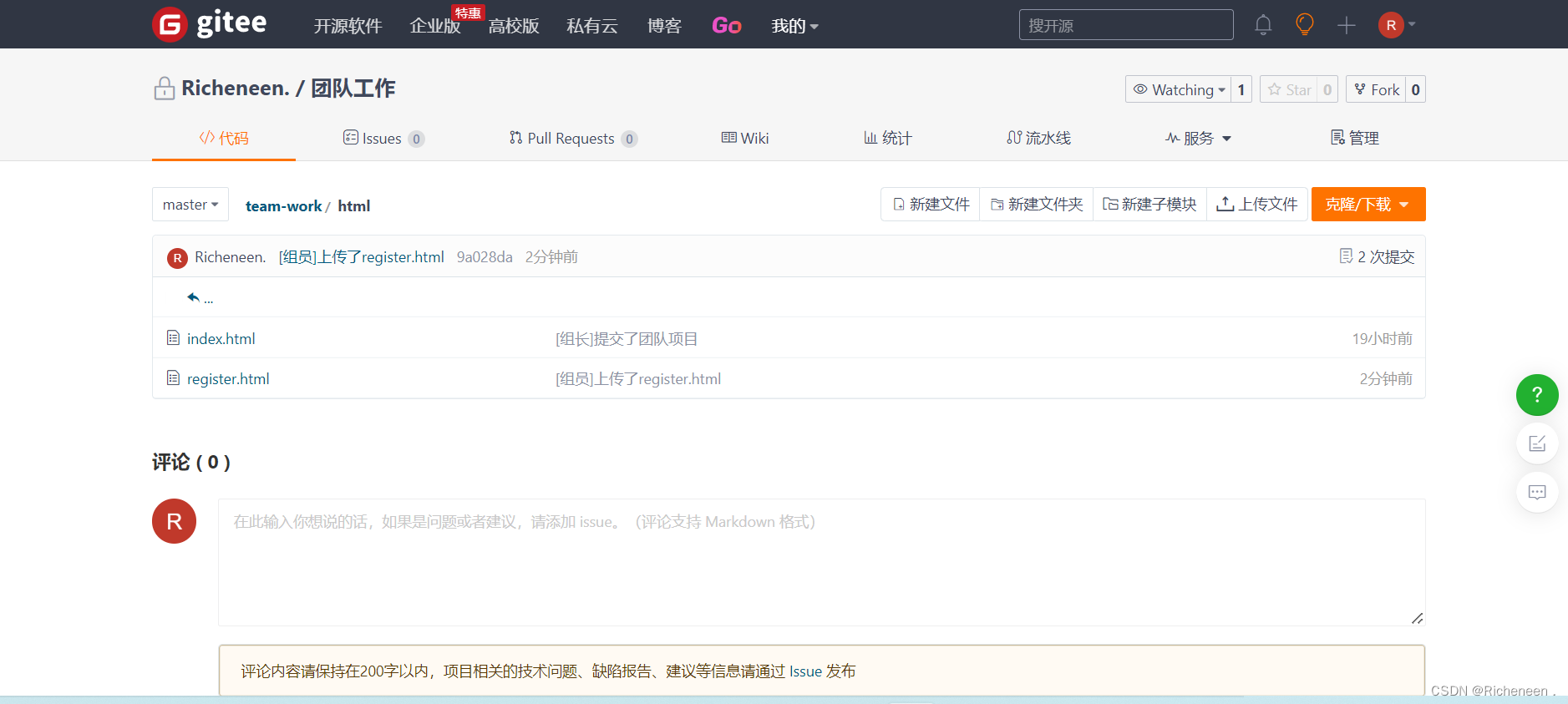Click the 团队工作 repository name
The height and width of the screenshot is (704, 1568).
(x=353, y=89)
